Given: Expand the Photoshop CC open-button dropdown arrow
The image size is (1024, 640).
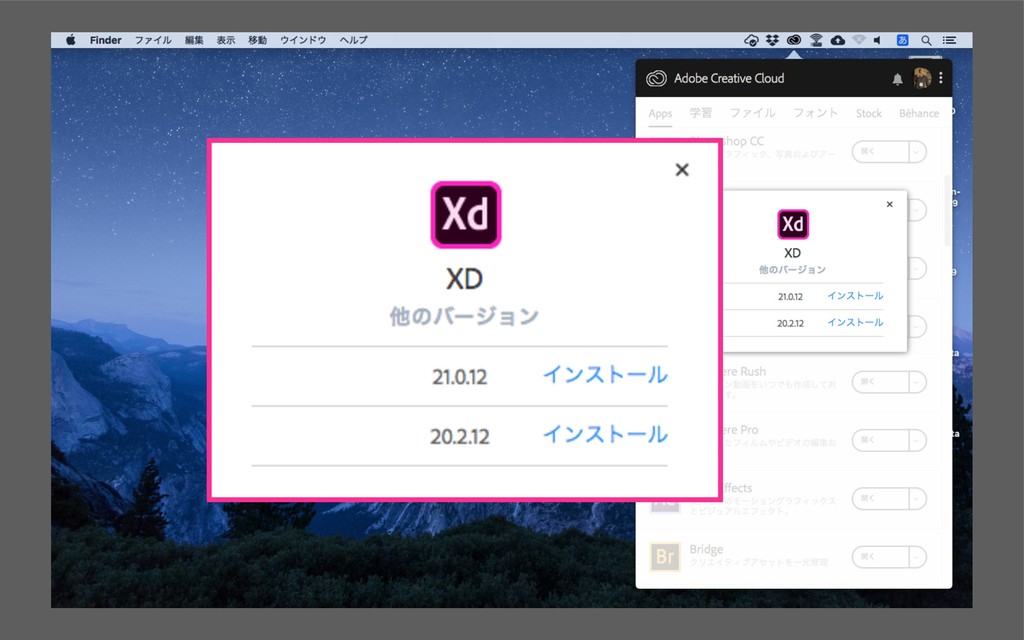Looking at the screenshot, I should point(917,152).
